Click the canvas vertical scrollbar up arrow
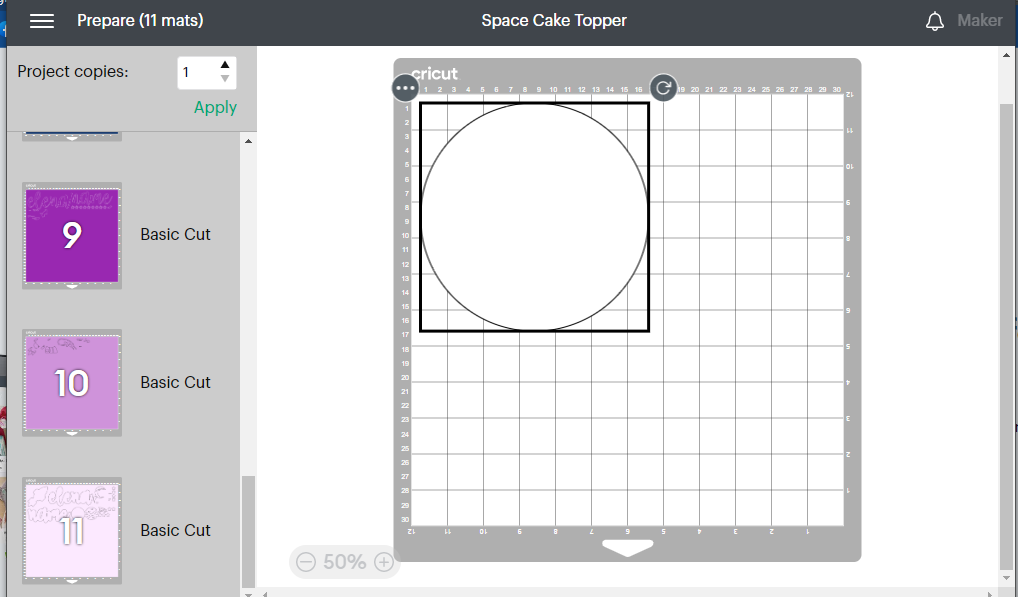 [1006, 56]
